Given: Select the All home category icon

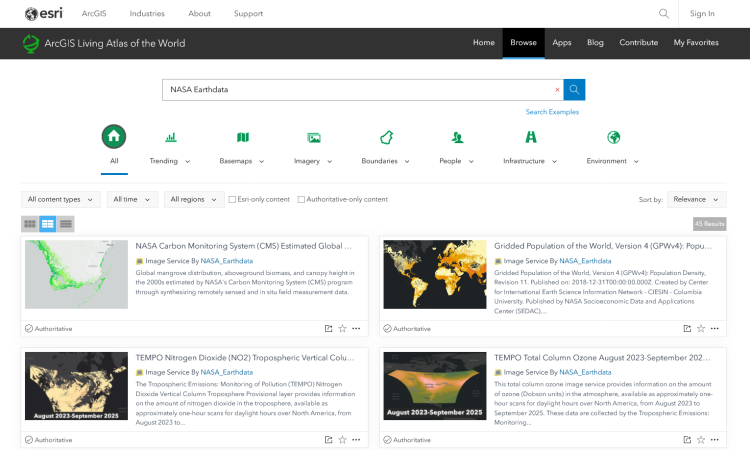Looking at the screenshot, I should (114, 137).
